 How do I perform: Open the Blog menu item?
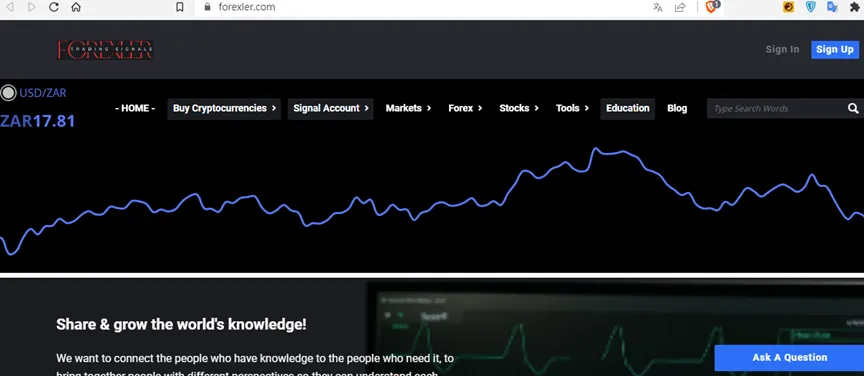pyautogui.click(x=677, y=109)
